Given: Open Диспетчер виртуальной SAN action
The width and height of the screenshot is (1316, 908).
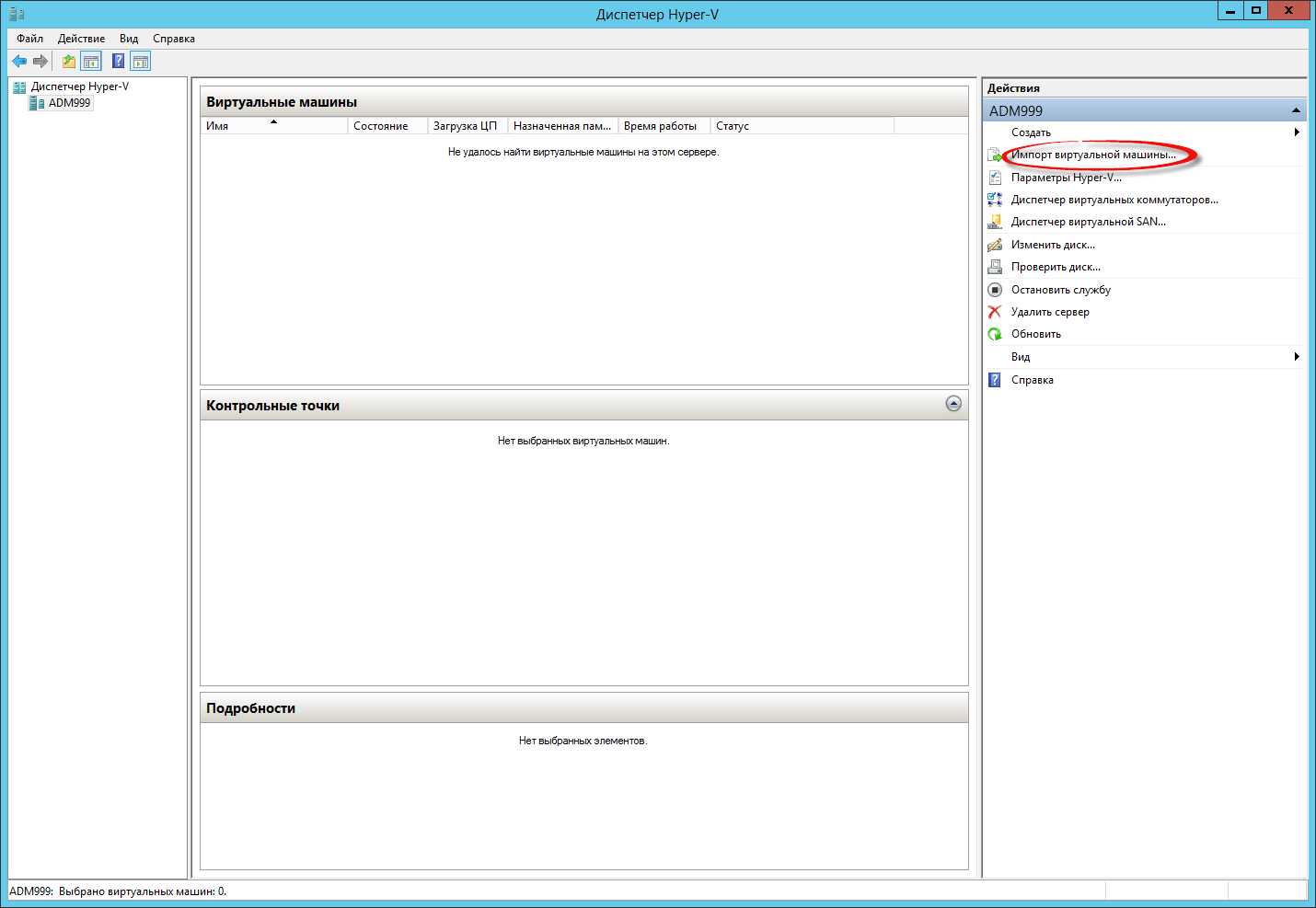Looking at the screenshot, I should point(1089,222).
